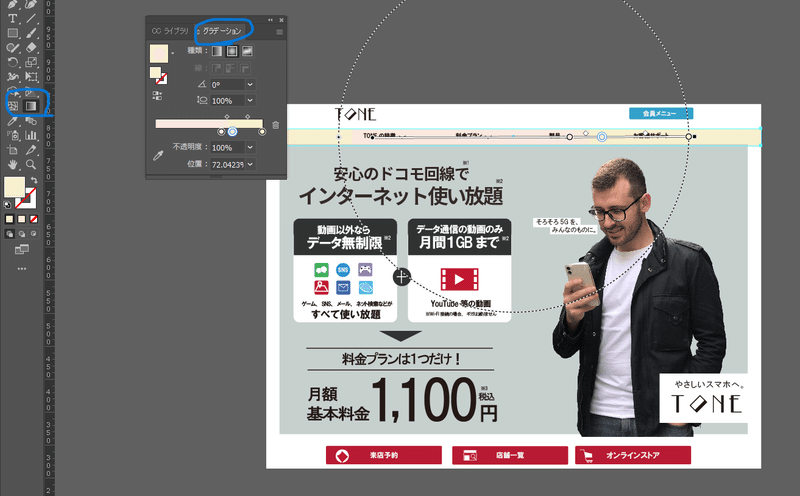
Task: Delete the selected gradient stop
Action: pos(276,125)
